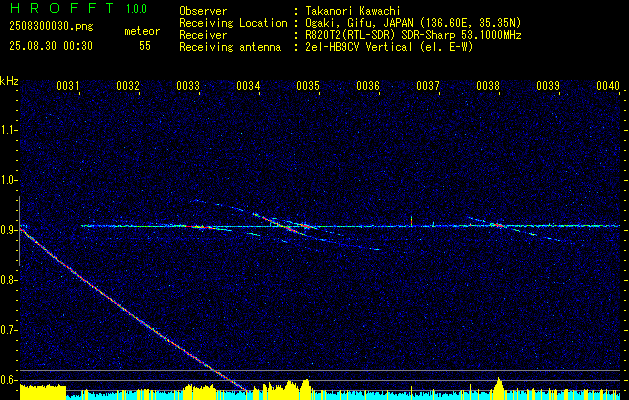Image resolution: width=629 pixels, height=400 pixels.
Task: Click the Receiver label line
Action: click(x=203, y=35)
